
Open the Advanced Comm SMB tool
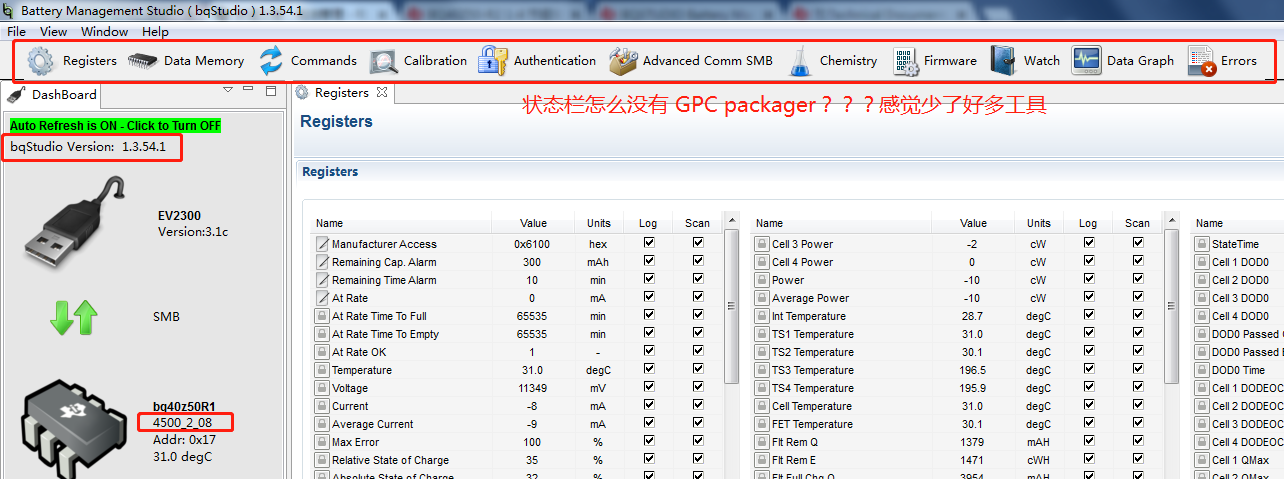pos(691,61)
